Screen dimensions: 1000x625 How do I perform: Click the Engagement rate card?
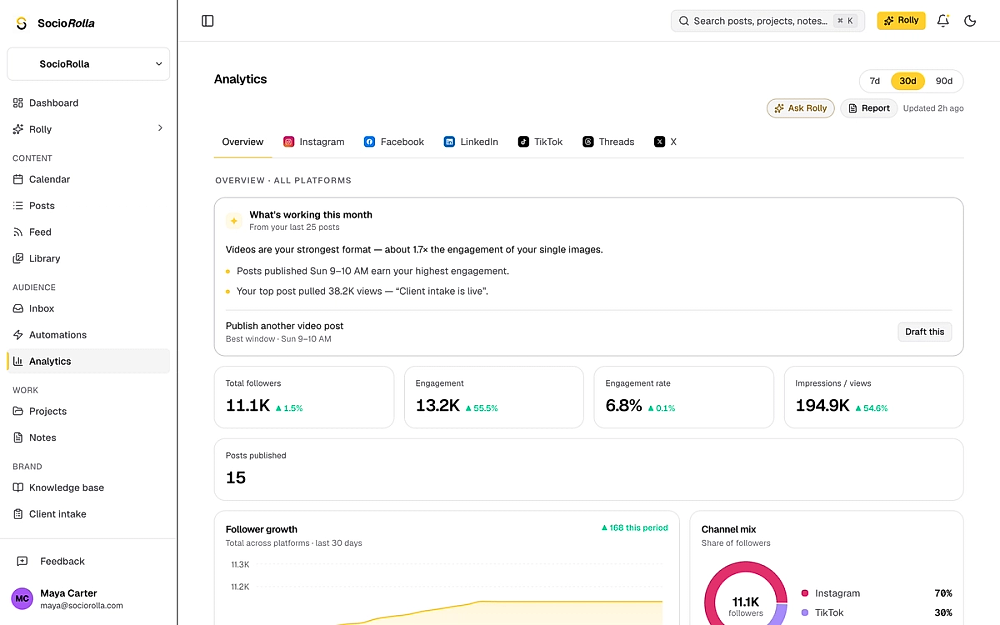tap(683, 397)
